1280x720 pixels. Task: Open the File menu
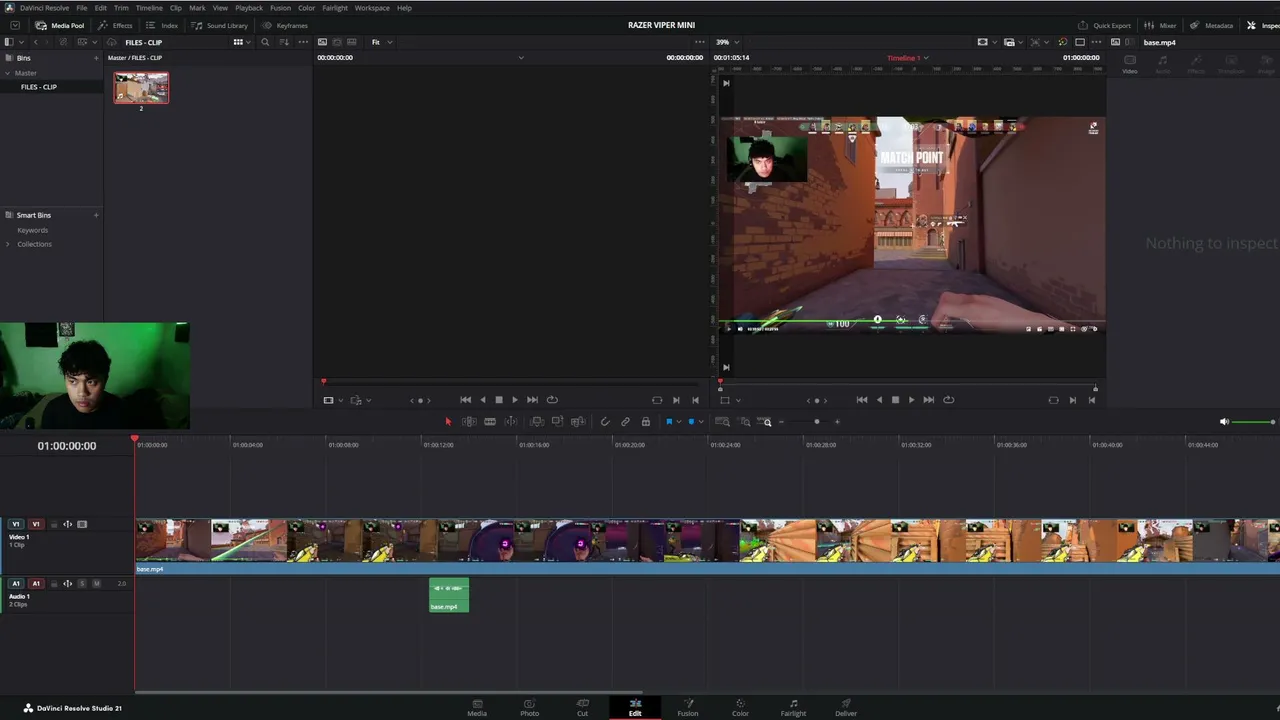point(82,8)
